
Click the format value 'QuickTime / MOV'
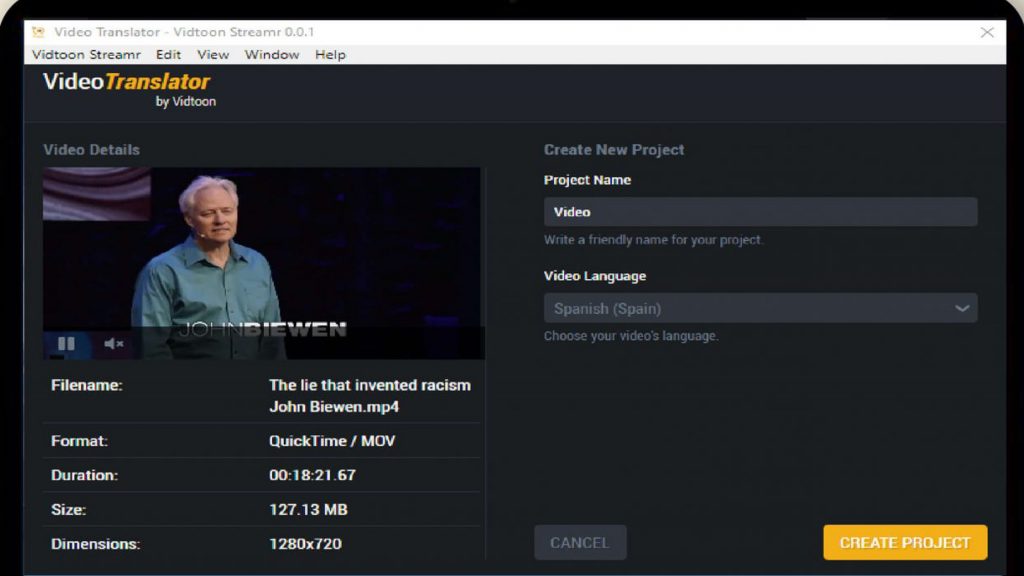click(x=332, y=441)
